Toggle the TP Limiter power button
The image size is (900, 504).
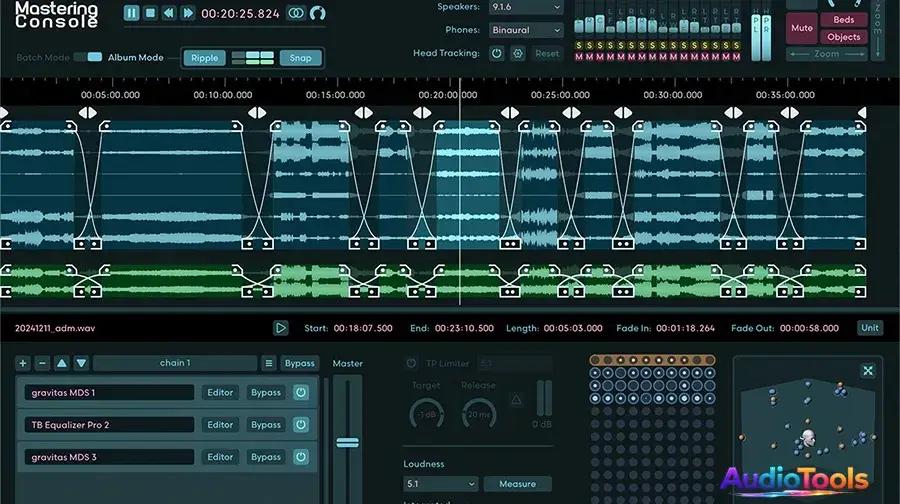[x=411, y=363]
